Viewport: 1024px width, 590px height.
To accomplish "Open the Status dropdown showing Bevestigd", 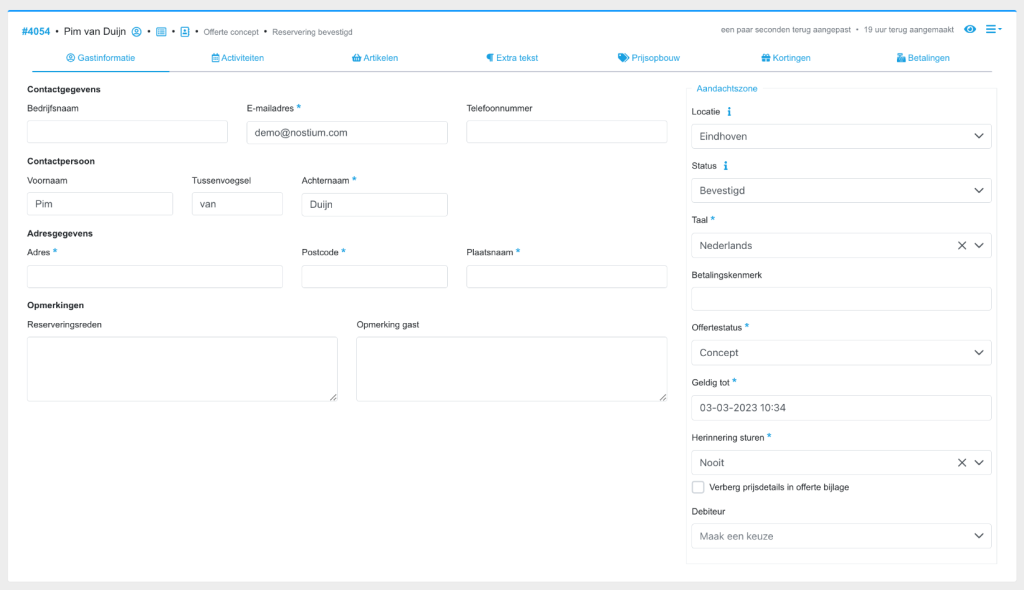I will (840, 190).
